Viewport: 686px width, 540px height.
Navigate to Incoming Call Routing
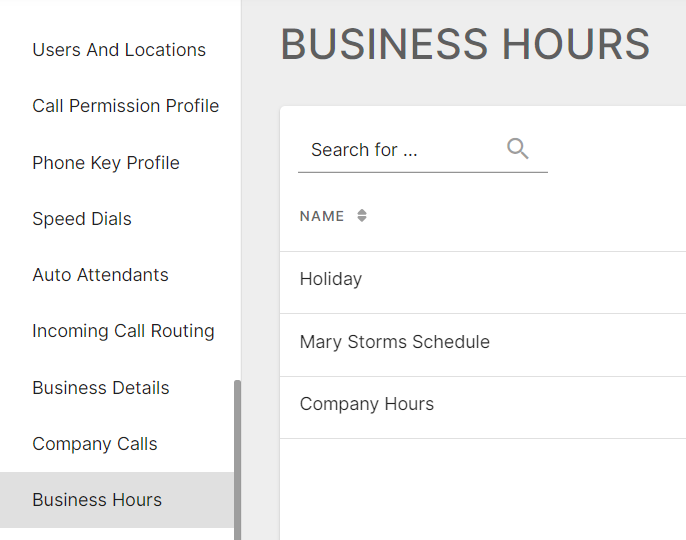(x=123, y=331)
